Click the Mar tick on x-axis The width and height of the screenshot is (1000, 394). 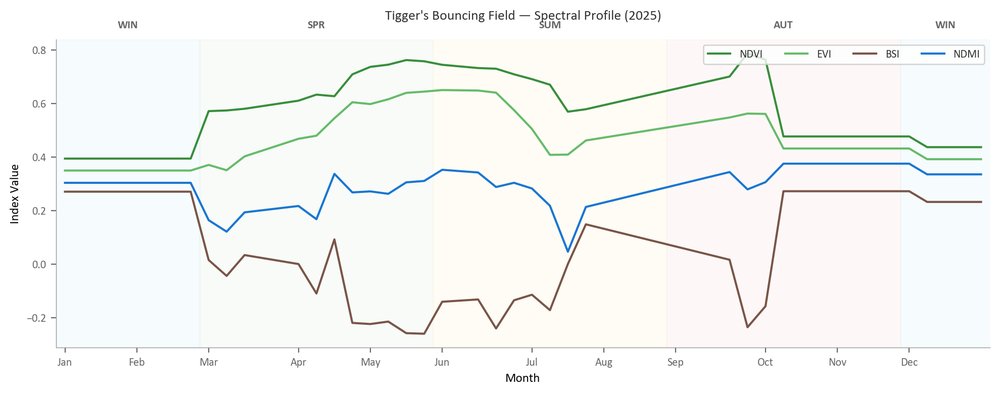(x=209, y=363)
